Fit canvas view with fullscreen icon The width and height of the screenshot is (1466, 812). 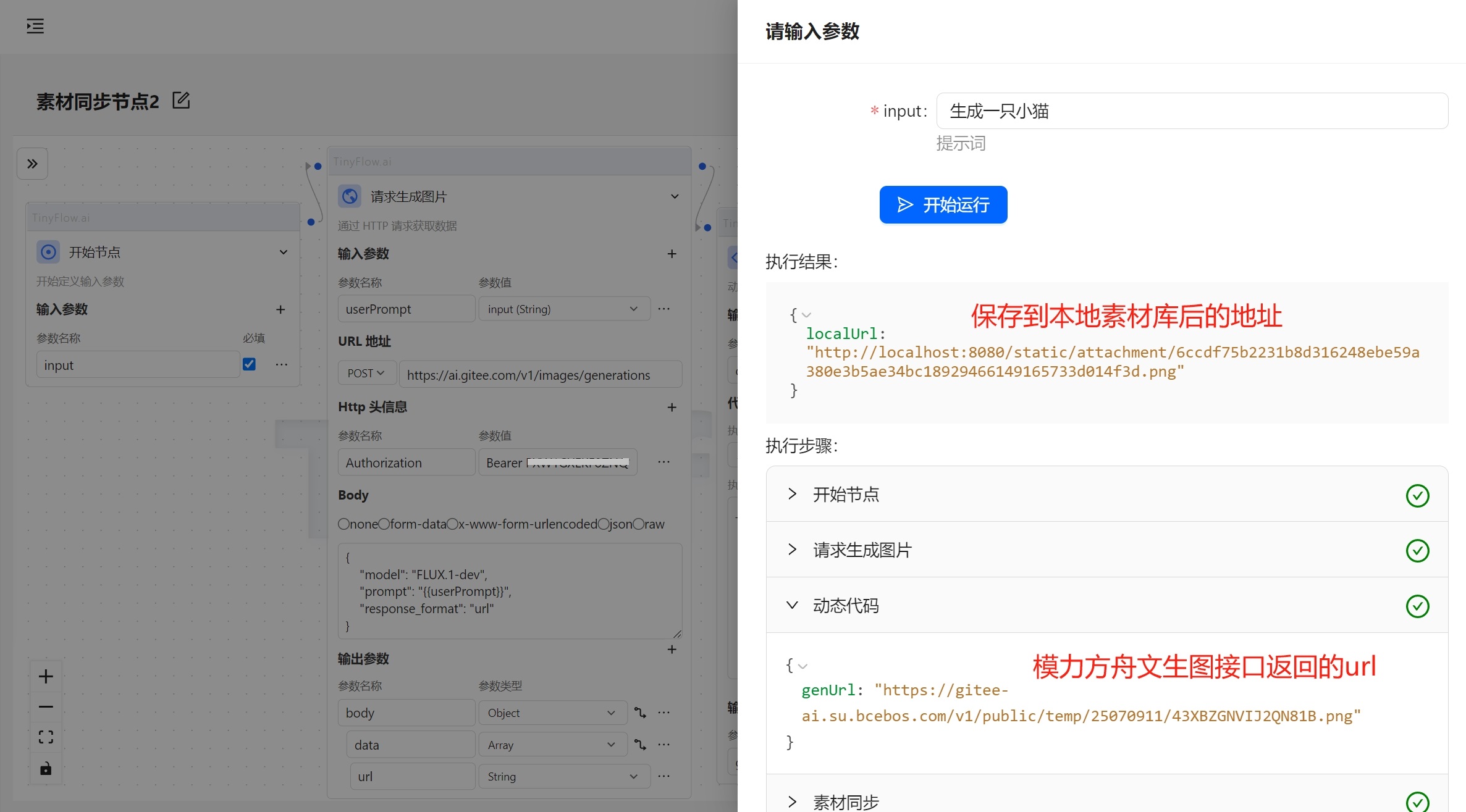pyautogui.click(x=46, y=737)
